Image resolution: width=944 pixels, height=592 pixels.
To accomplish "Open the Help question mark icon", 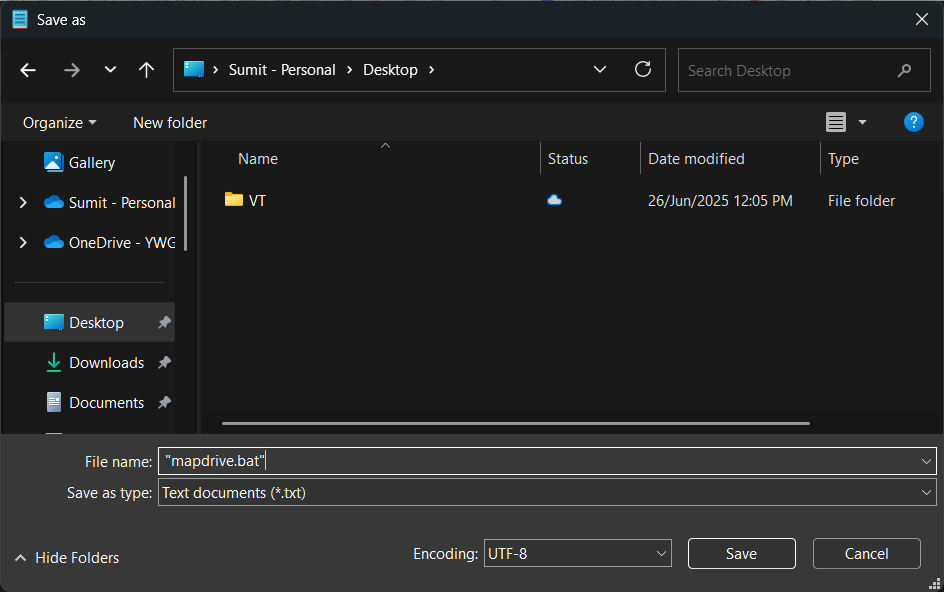I will coord(913,122).
